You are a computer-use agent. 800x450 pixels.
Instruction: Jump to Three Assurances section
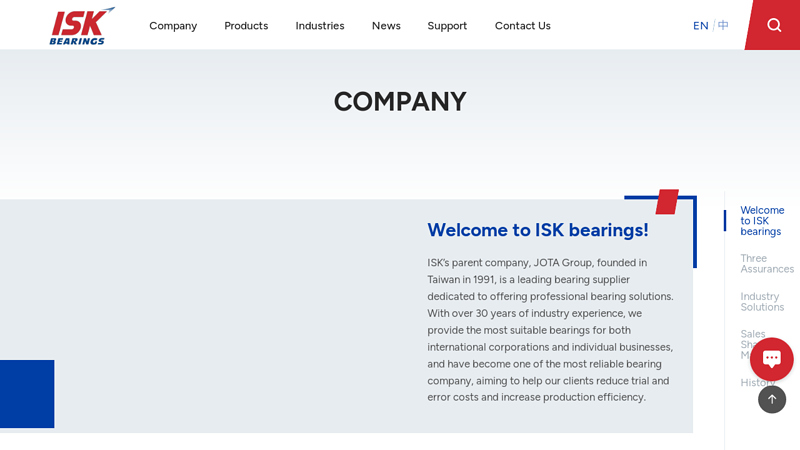click(x=767, y=264)
